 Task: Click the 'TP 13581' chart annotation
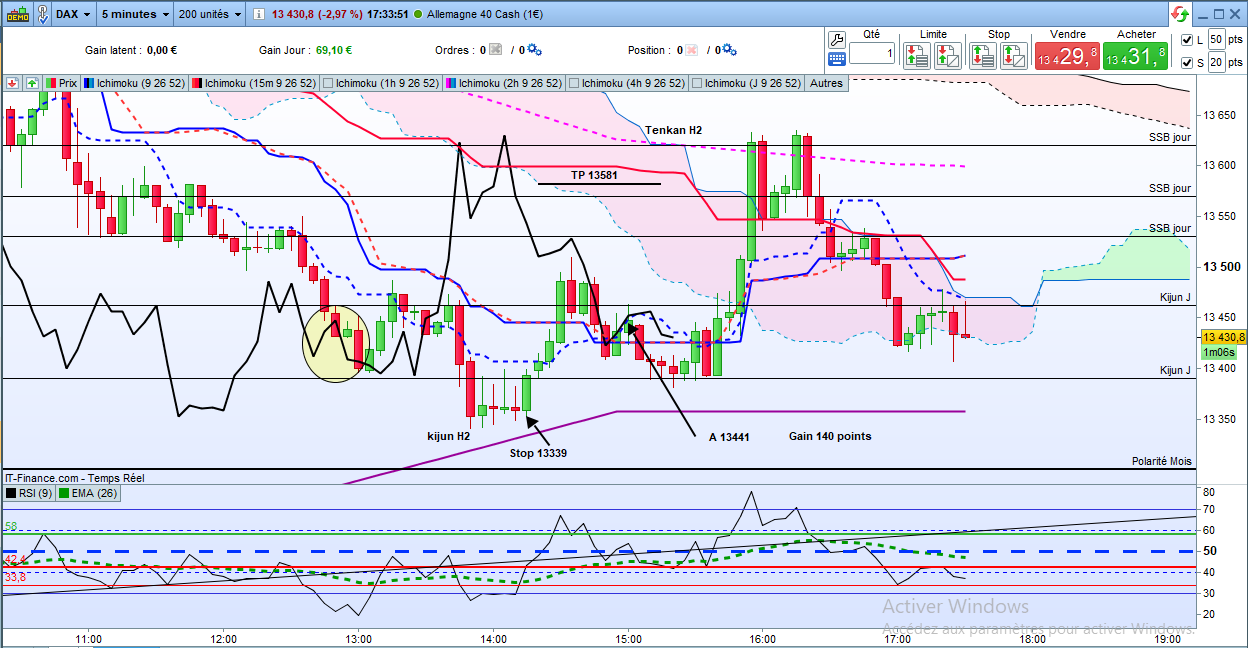(593, 175)
